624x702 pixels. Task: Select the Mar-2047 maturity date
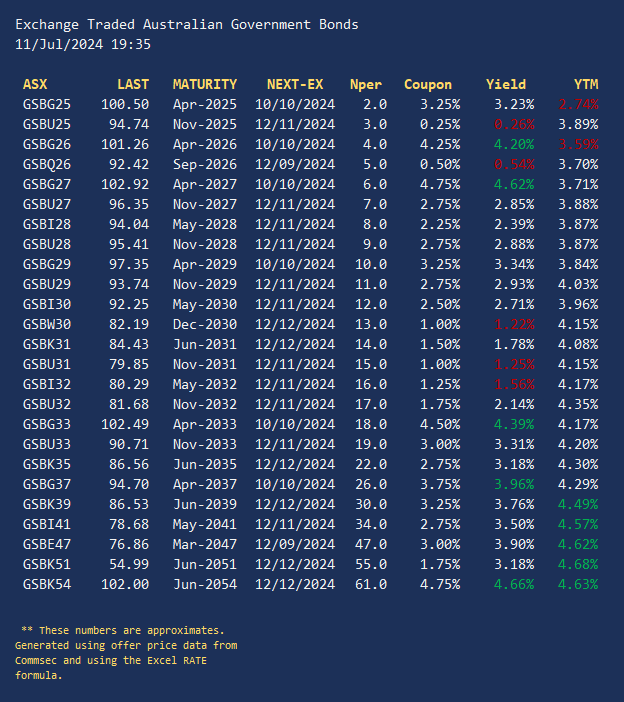pos(204,545)
